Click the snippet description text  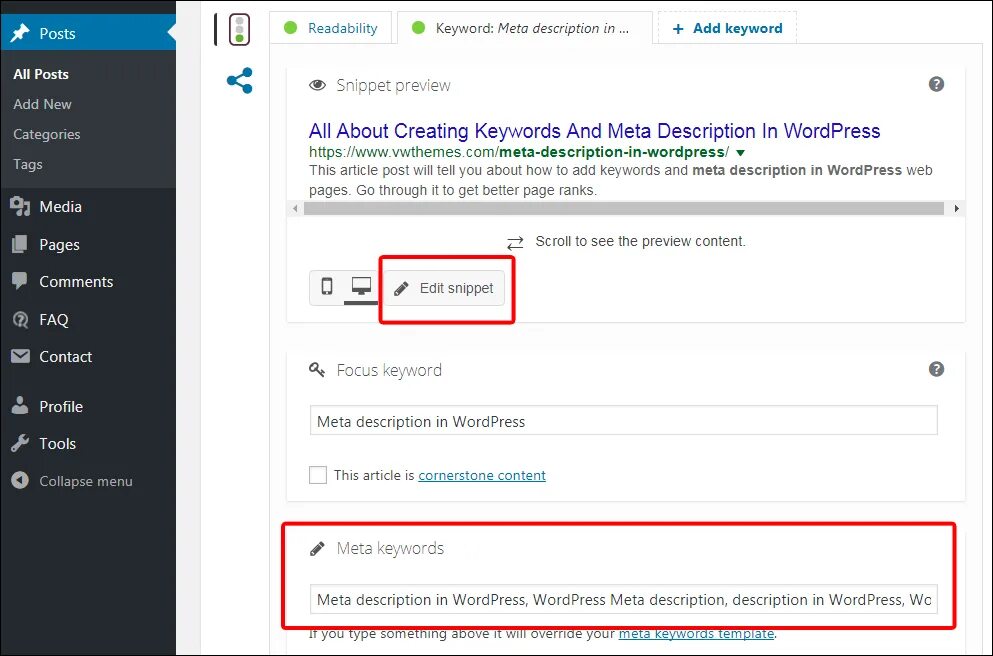621,180
